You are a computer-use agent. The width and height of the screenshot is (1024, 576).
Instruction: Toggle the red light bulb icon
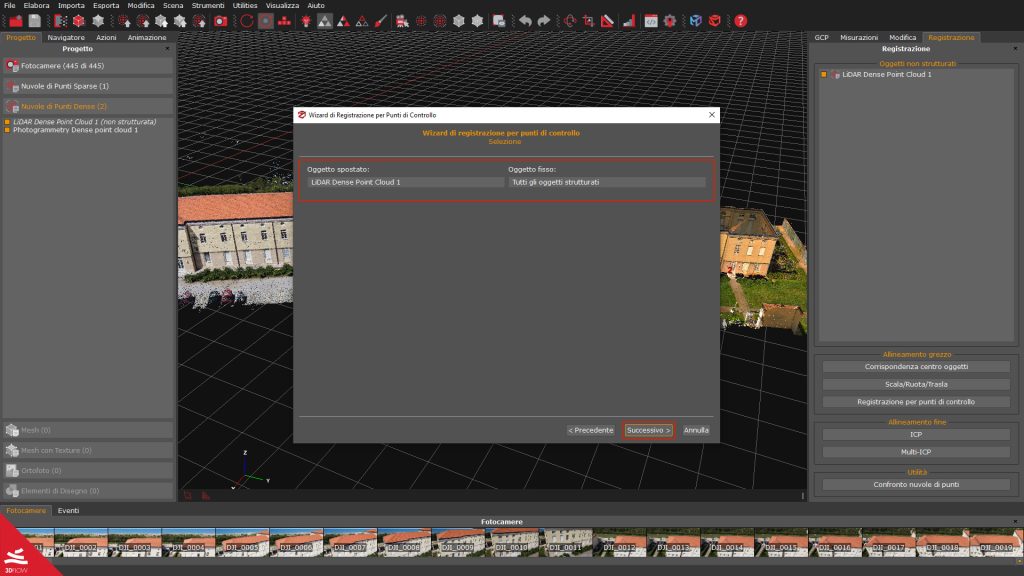pyautogui.click(x=306, y=21)
